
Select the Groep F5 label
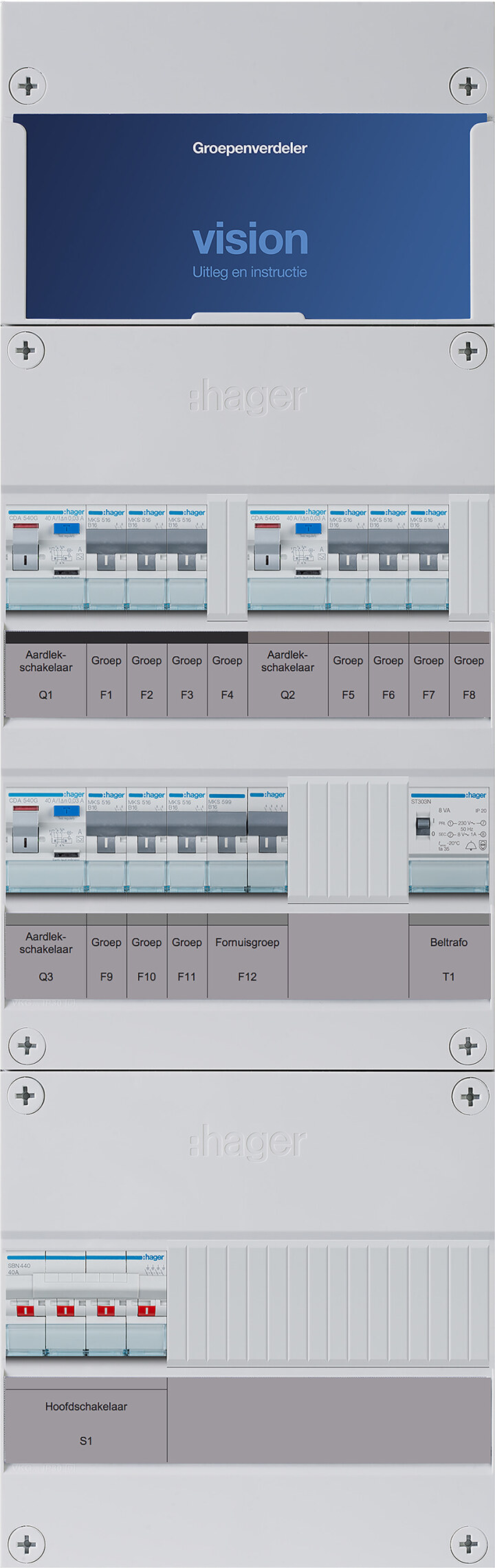pyautogui.click(x=348, y=674)
